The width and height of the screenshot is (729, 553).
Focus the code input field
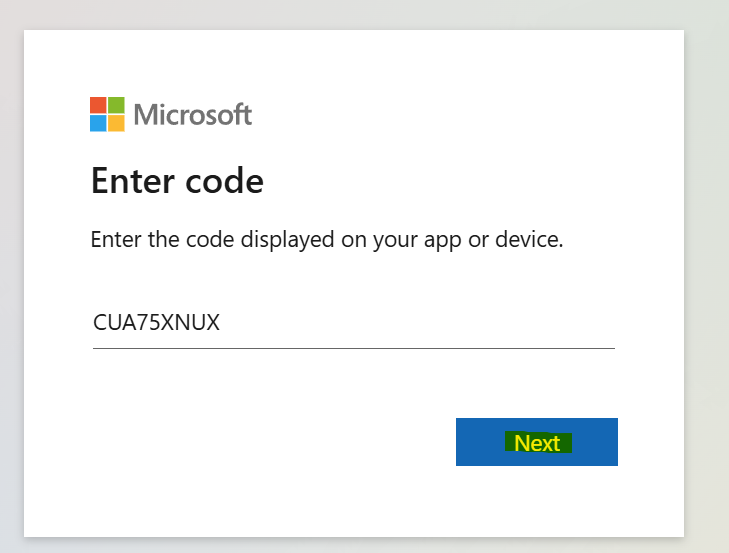pos(354,323)
